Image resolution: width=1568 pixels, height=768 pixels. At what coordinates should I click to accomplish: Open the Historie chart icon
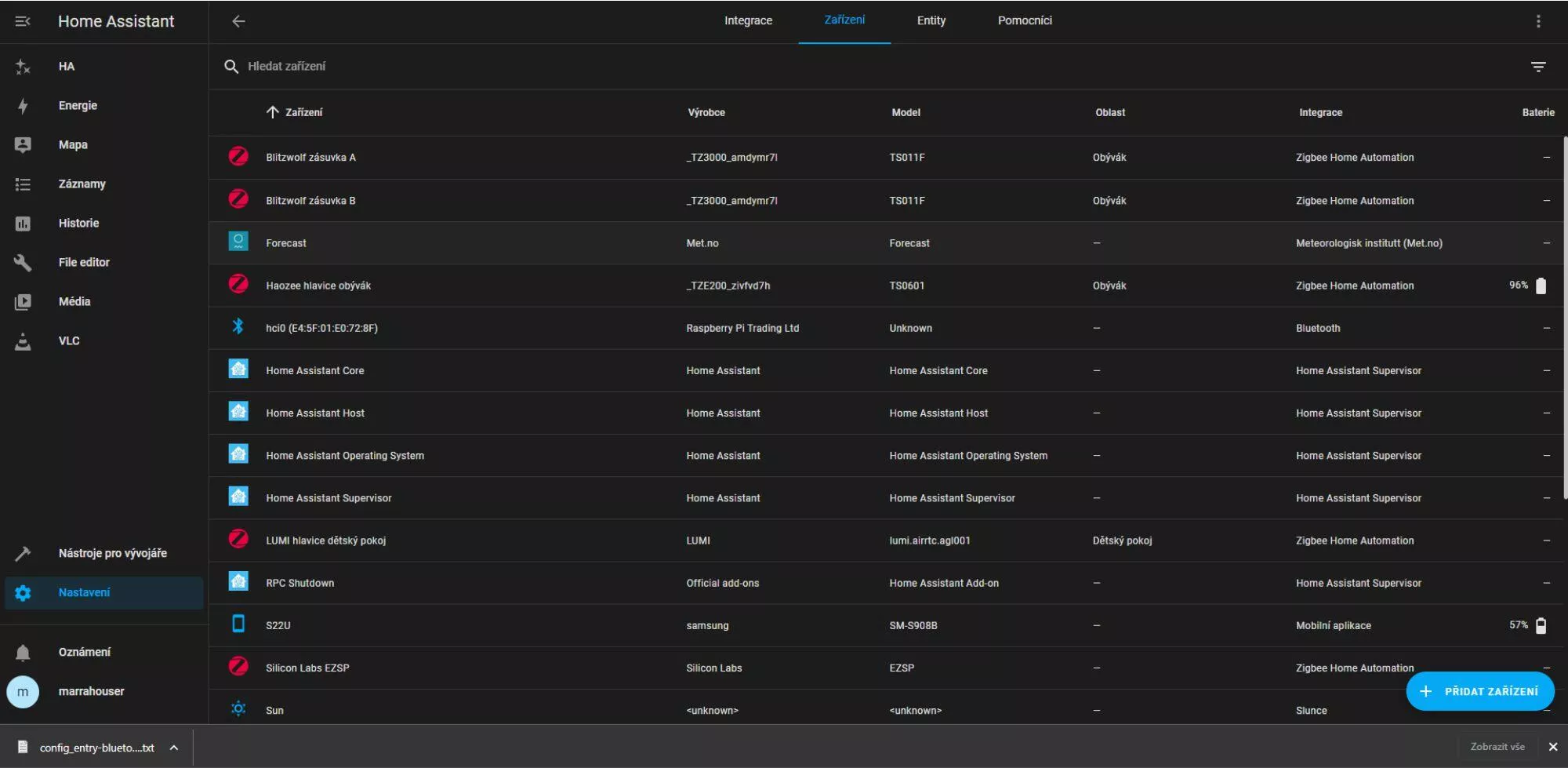[x=23, y=224]
